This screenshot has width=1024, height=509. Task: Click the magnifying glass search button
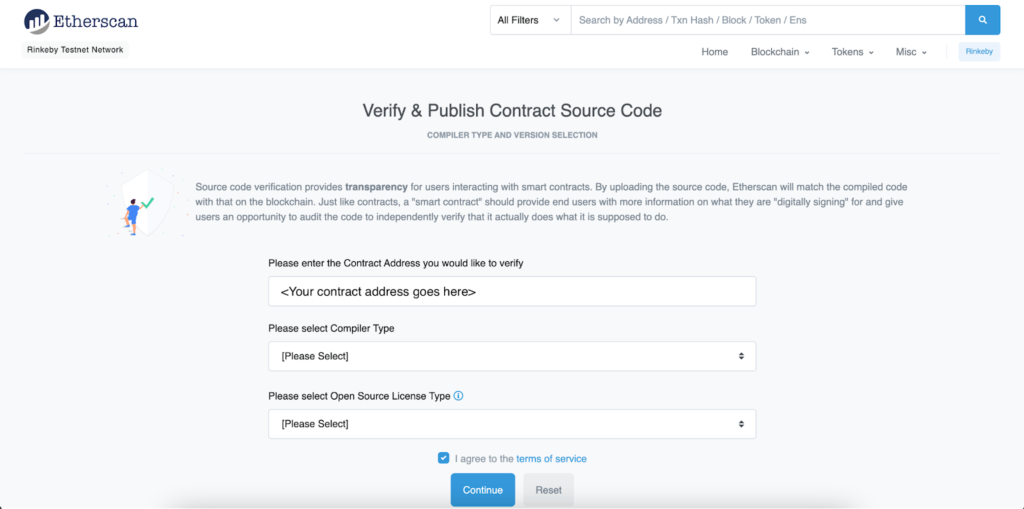[x=982, y=20]
